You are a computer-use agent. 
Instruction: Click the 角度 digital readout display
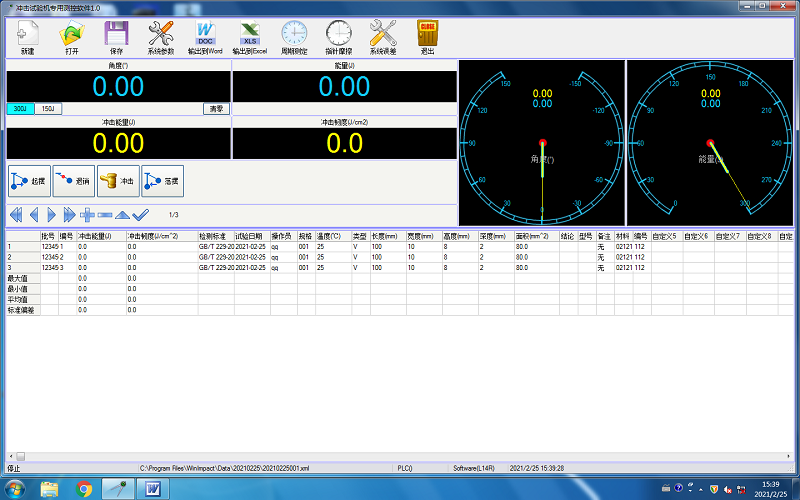click(118, 86)
